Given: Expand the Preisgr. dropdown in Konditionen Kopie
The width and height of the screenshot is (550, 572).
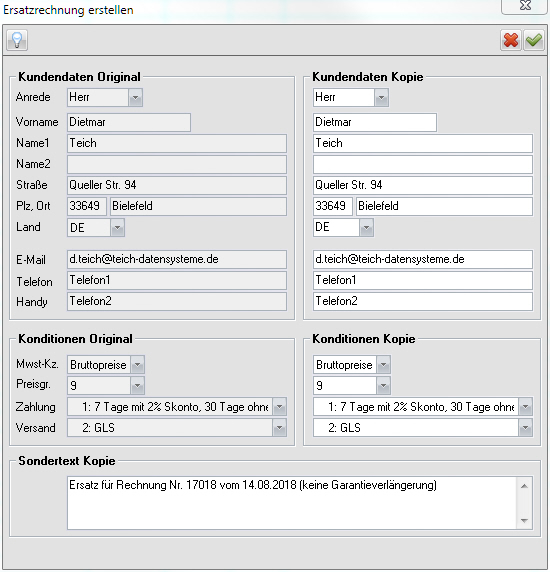Looking at the screenshot, I should [383, 386].
